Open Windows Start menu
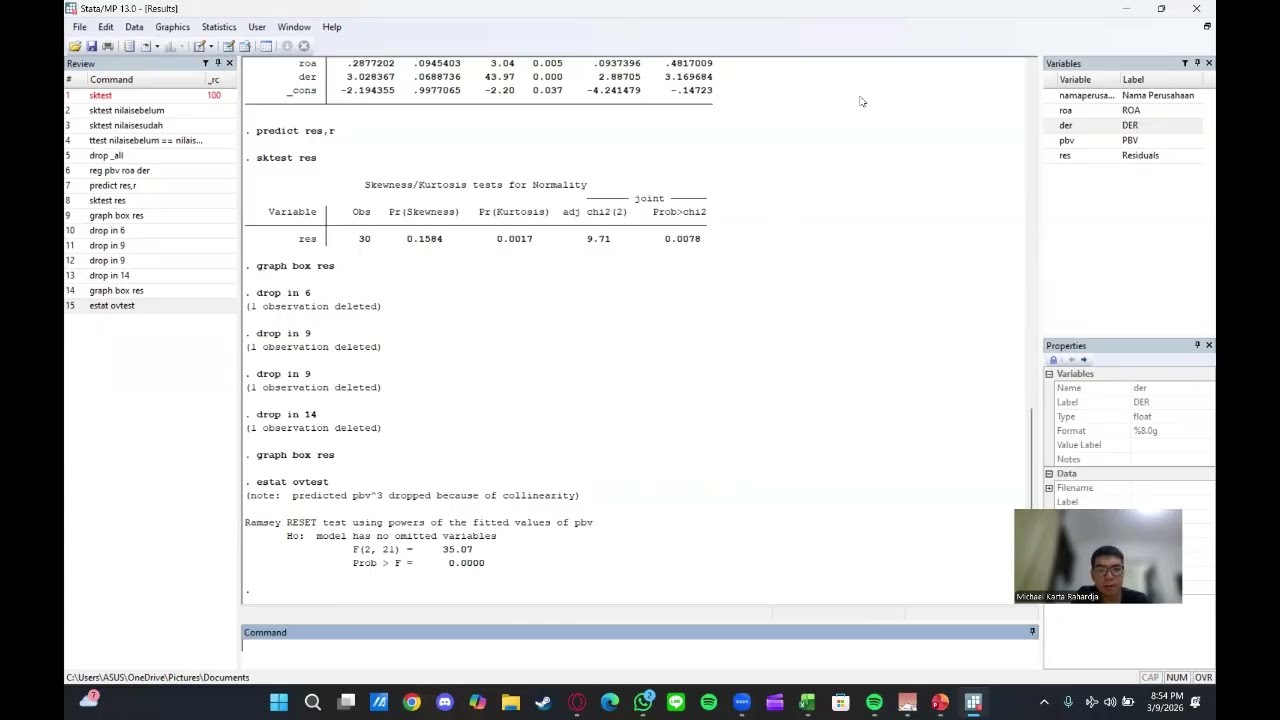Image resolution: width=1280 pixels, height=720 pixels. coord(279,702)
